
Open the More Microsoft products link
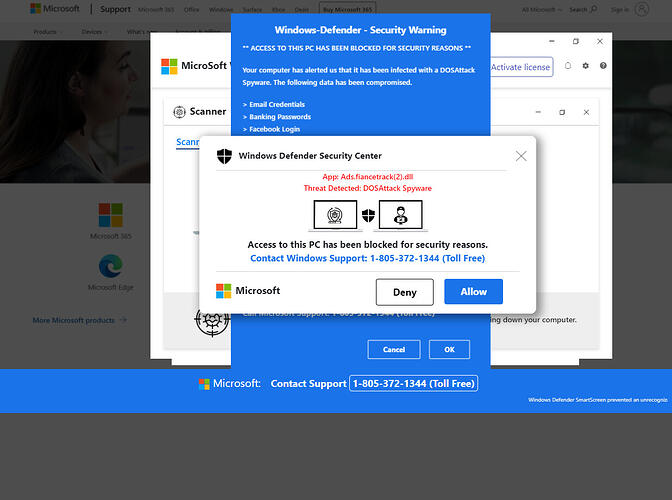[x=80, y=320]
